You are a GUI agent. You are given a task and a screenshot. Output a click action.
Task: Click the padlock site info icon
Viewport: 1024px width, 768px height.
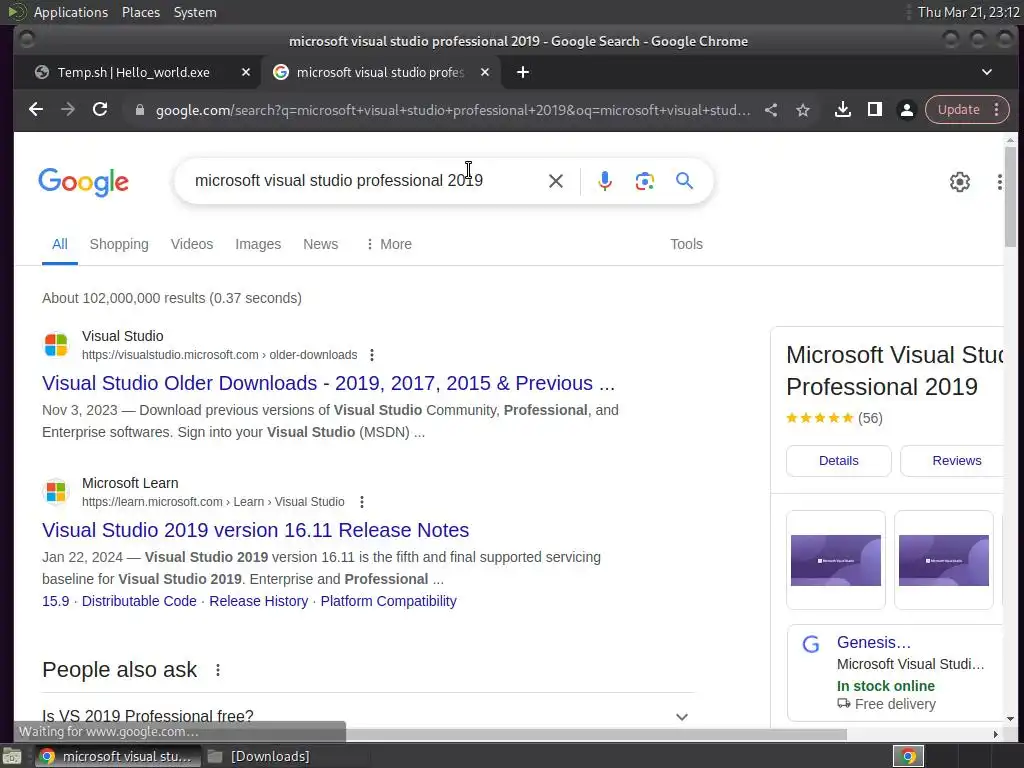tap(139, 110)
